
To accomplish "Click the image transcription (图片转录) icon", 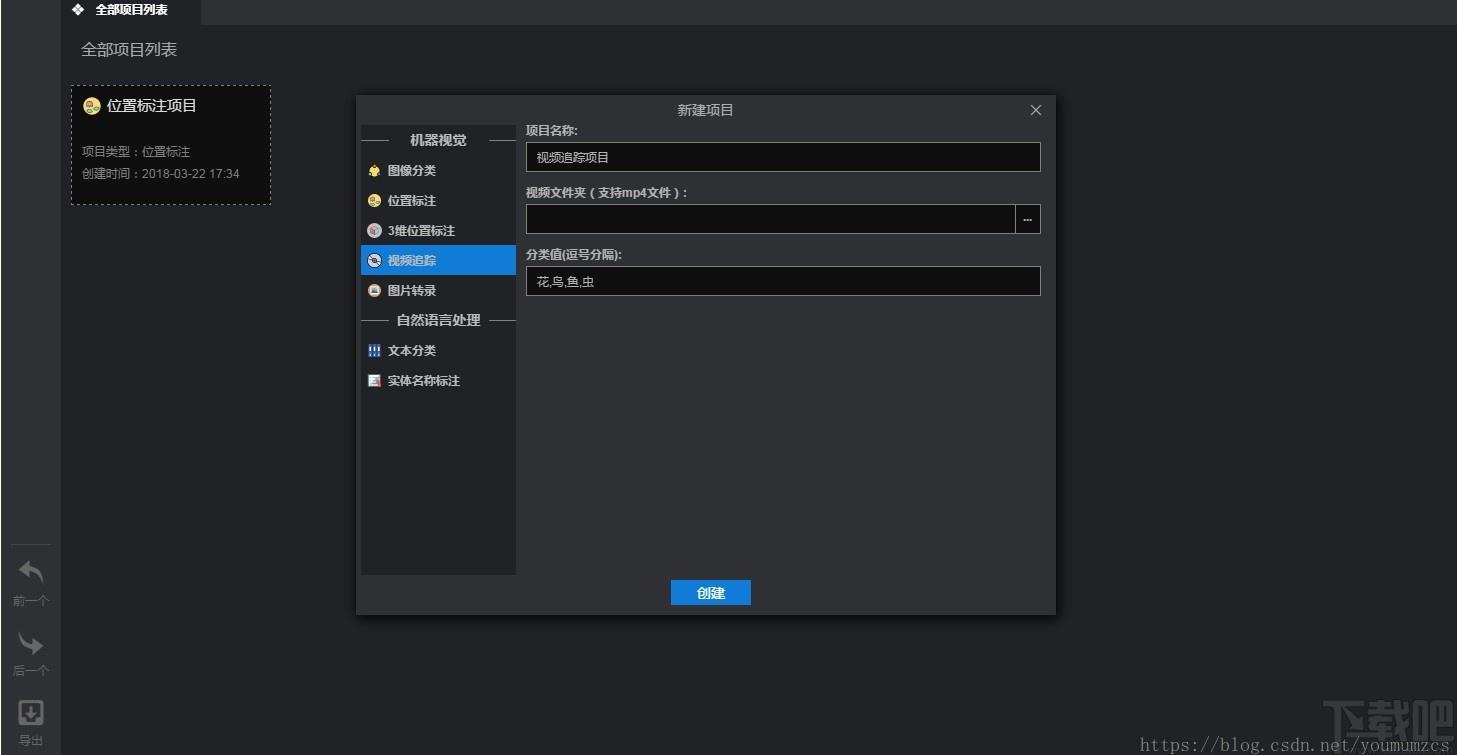I will [x=374, y=291].
